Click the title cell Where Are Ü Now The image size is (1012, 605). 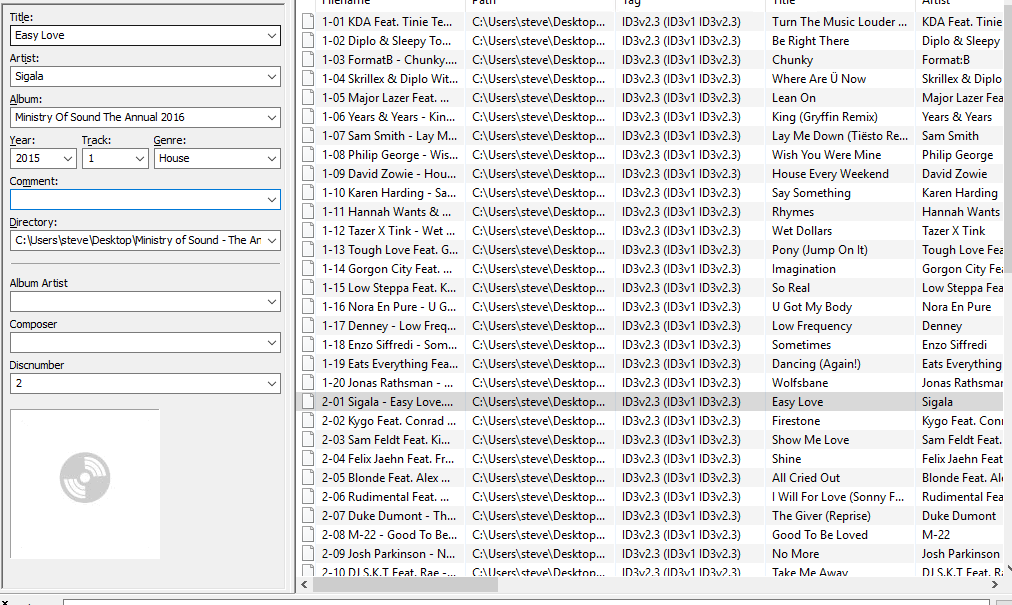(818, 79)
